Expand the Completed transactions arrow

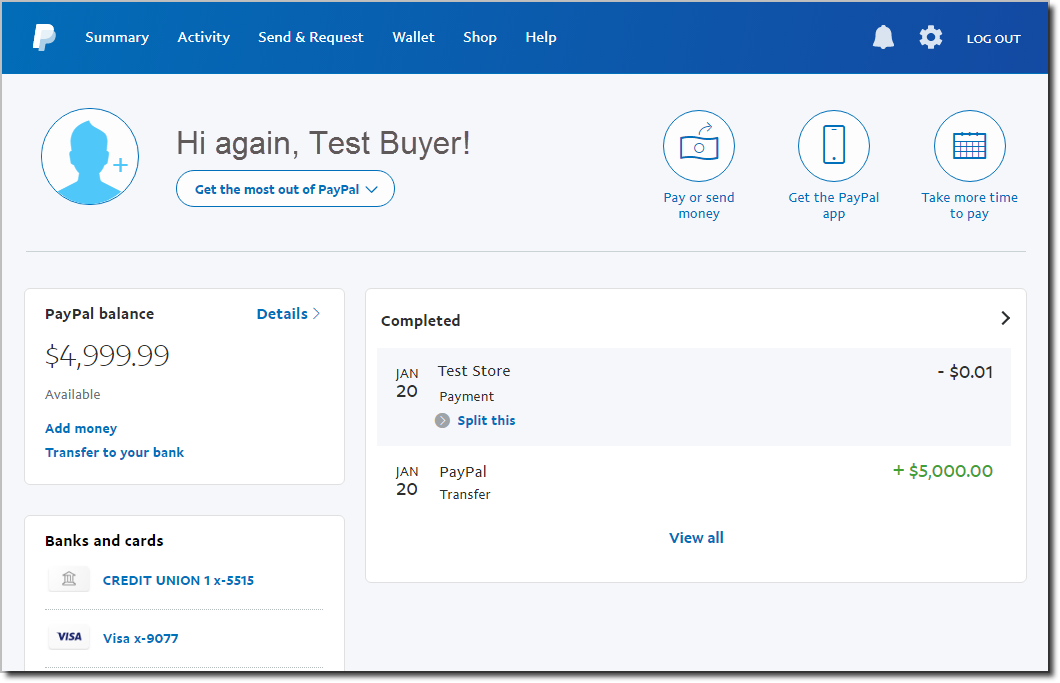coord(1005,318)
